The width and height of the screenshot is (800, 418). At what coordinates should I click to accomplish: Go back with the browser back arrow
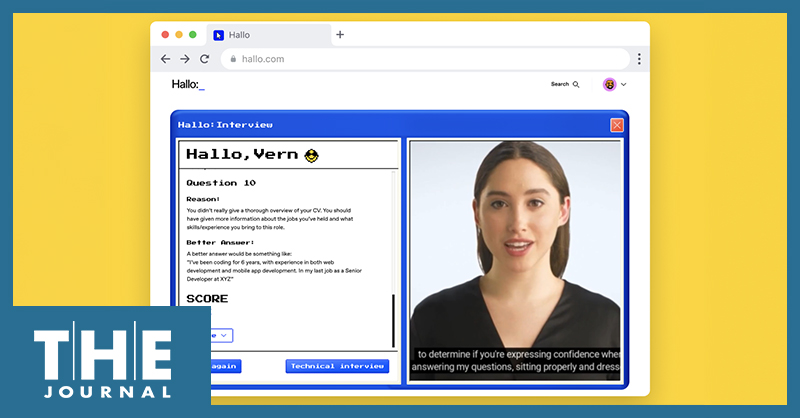[165, 59]
